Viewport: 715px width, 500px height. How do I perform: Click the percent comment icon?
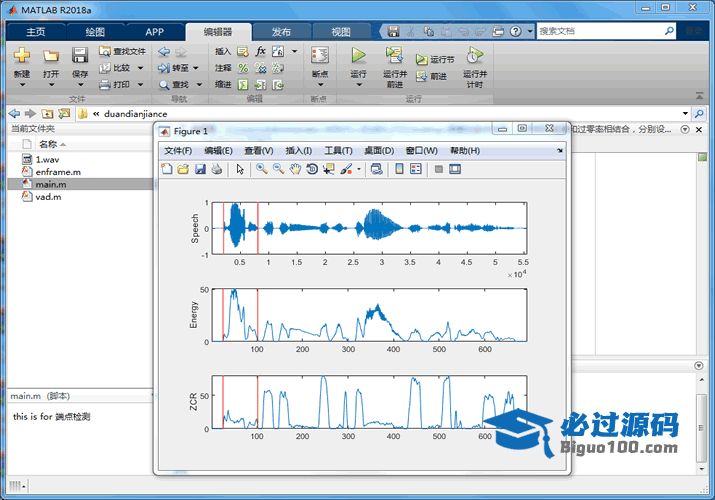pyautogui.click(x=243, y=68)
